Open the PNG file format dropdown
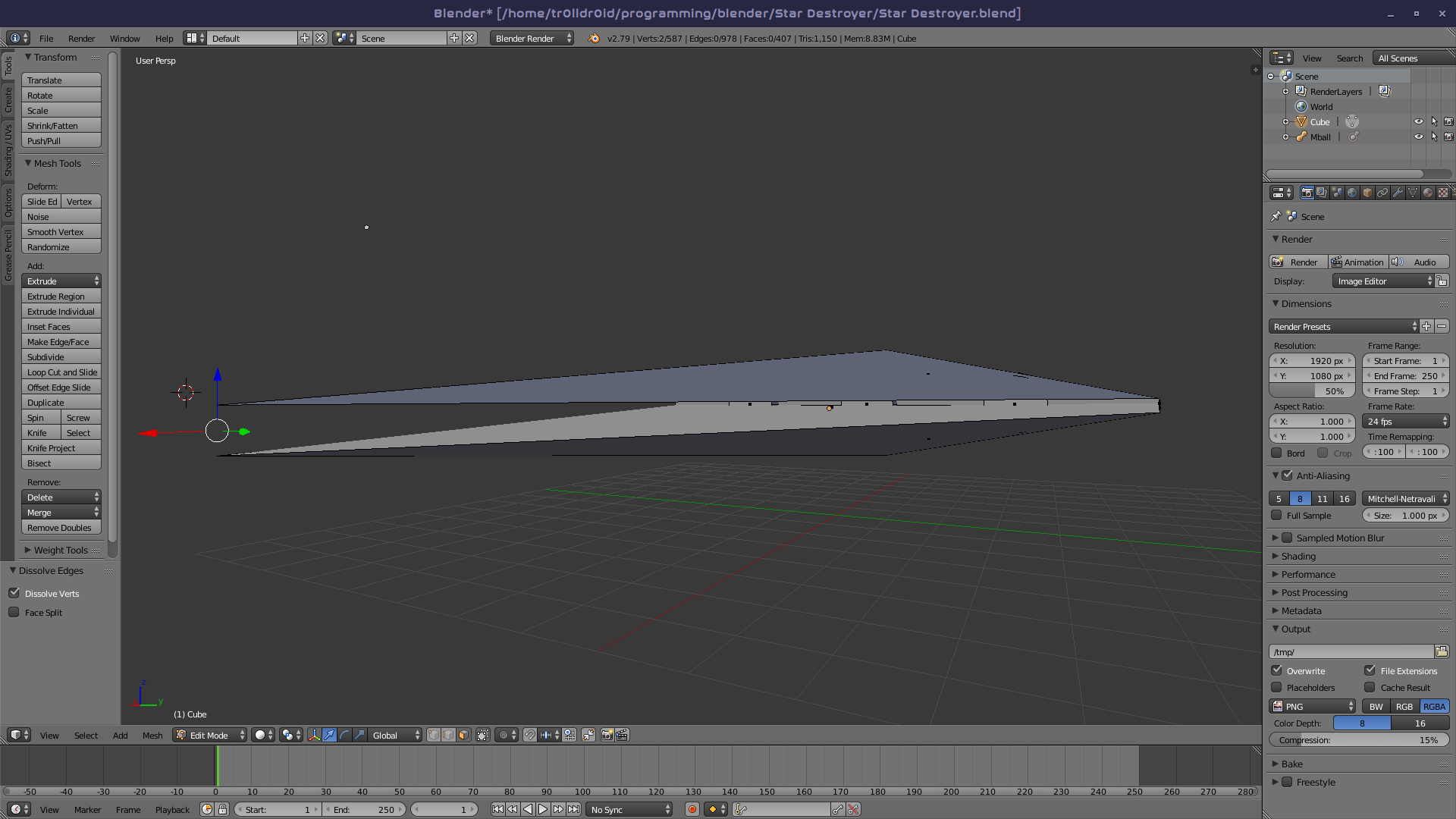 (1312, 706)
